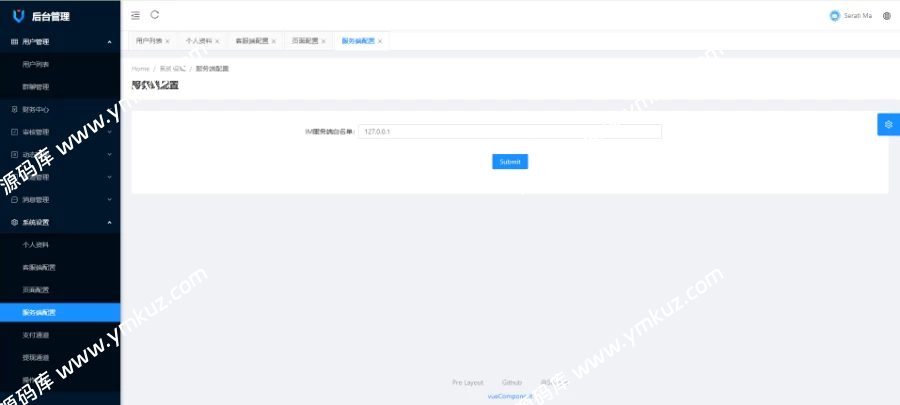The width and height of the screenshot is (900, 405).
Task: Focus the IM服务端白名单 input field
Action: (x=510, y=131)
